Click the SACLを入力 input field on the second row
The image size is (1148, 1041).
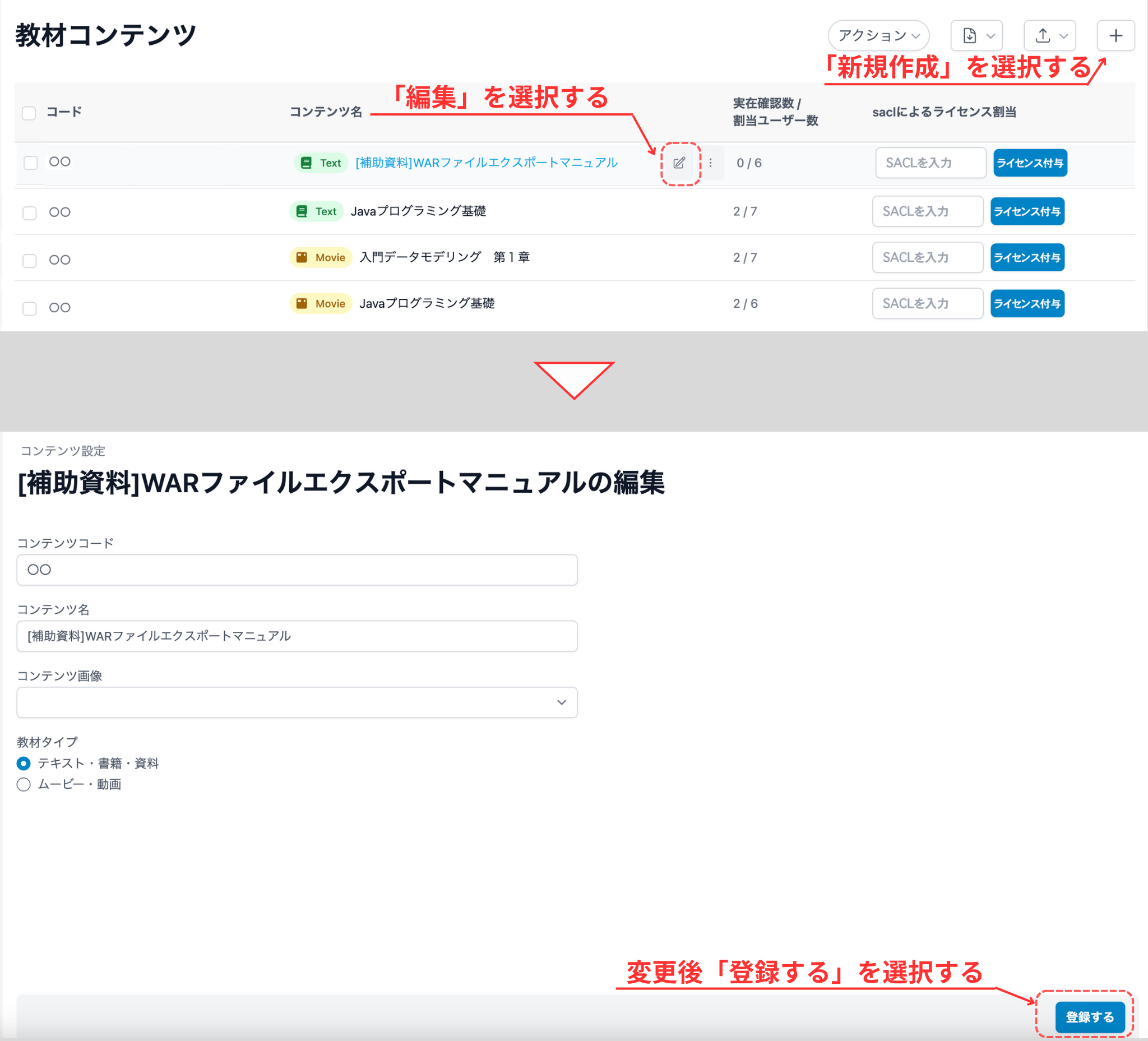(x=927, y=211)
